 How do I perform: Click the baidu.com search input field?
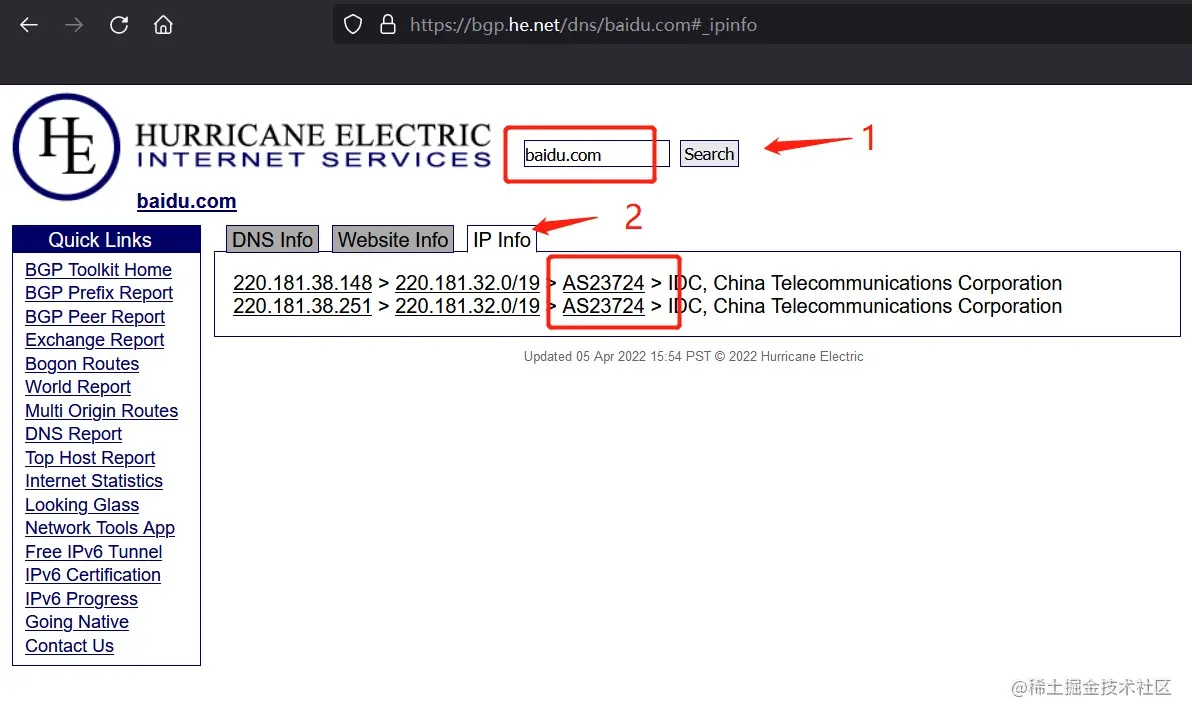[596, 154]
